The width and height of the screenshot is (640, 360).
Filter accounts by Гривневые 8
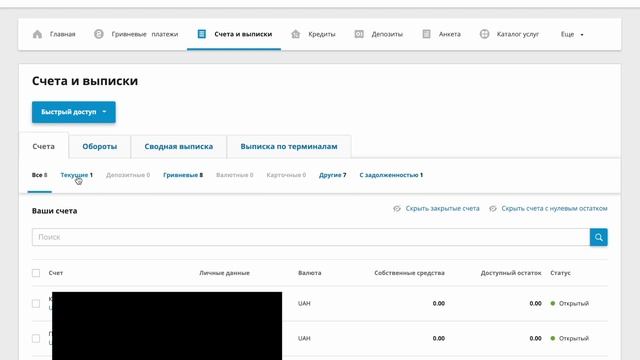(x=183, y=175)
